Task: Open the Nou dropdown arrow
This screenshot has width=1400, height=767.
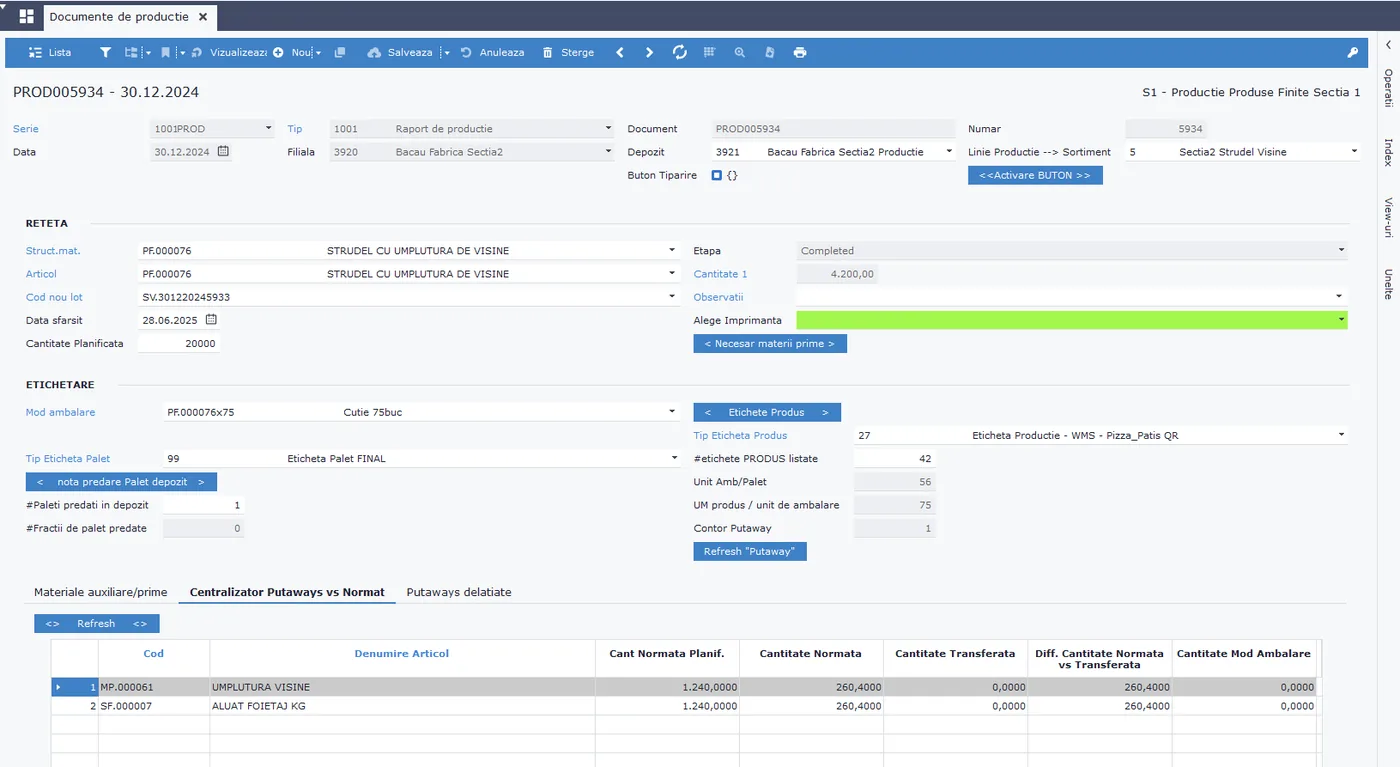Action: [319, 53]
